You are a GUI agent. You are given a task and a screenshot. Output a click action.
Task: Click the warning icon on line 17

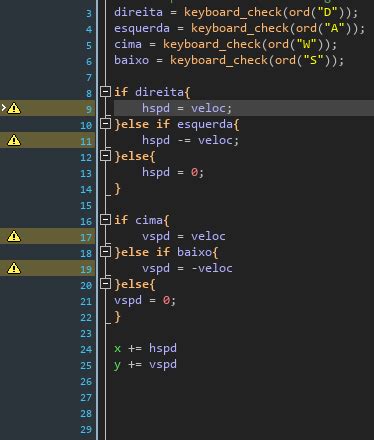(14, 236)
